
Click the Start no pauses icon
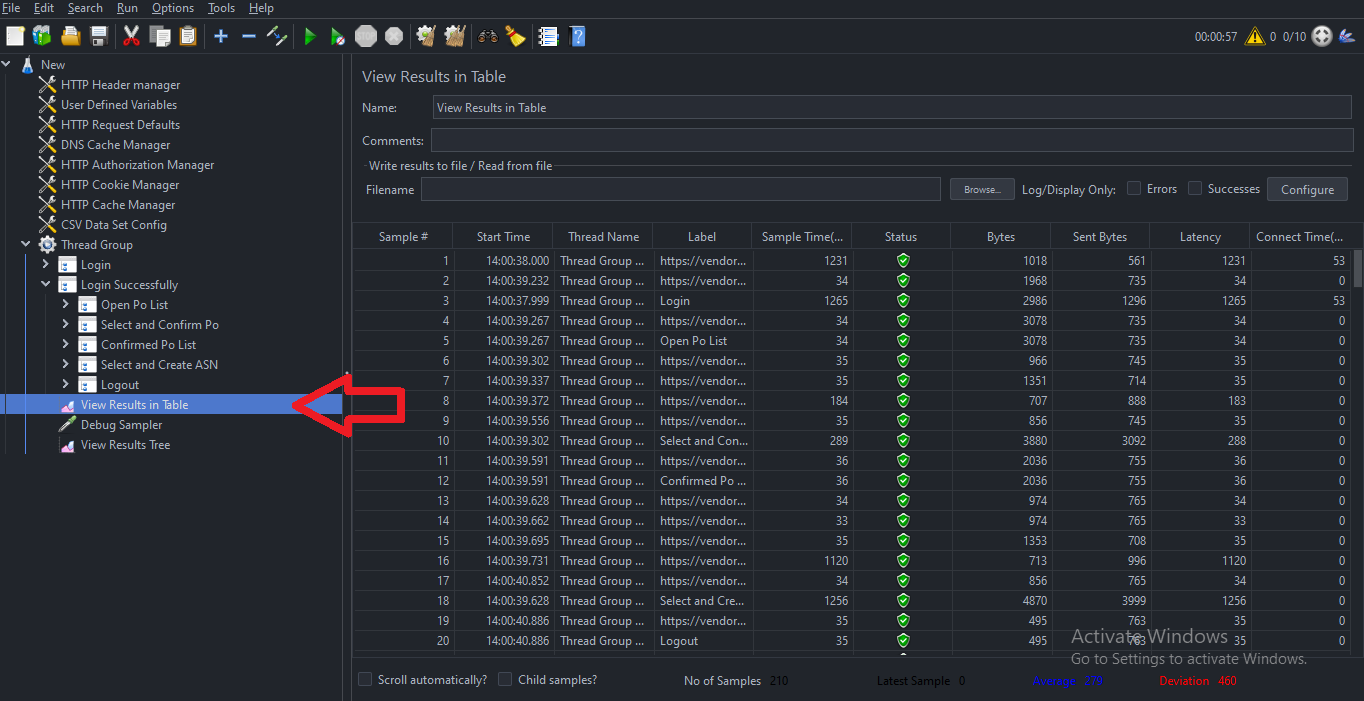(x=338, y=36)
